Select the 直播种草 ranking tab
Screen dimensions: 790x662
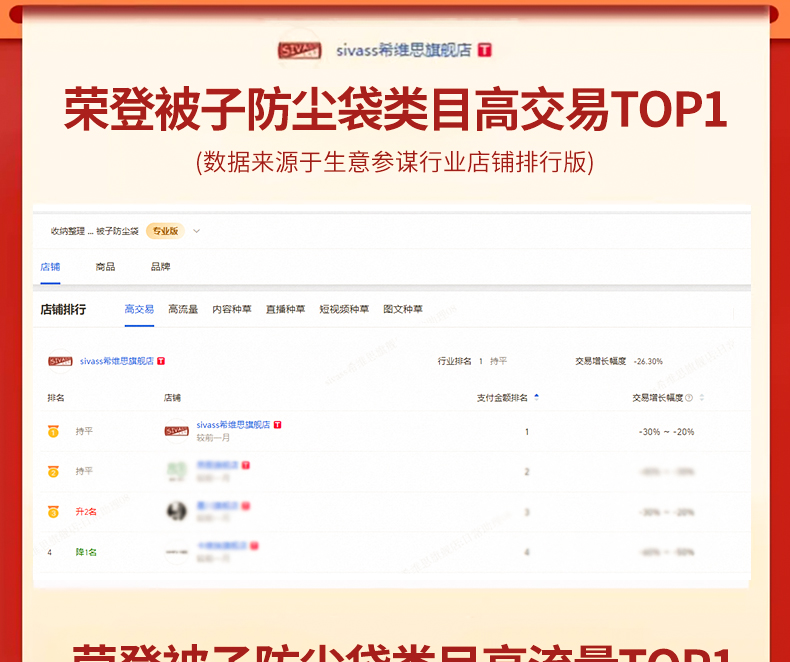[x=286, y=309]
